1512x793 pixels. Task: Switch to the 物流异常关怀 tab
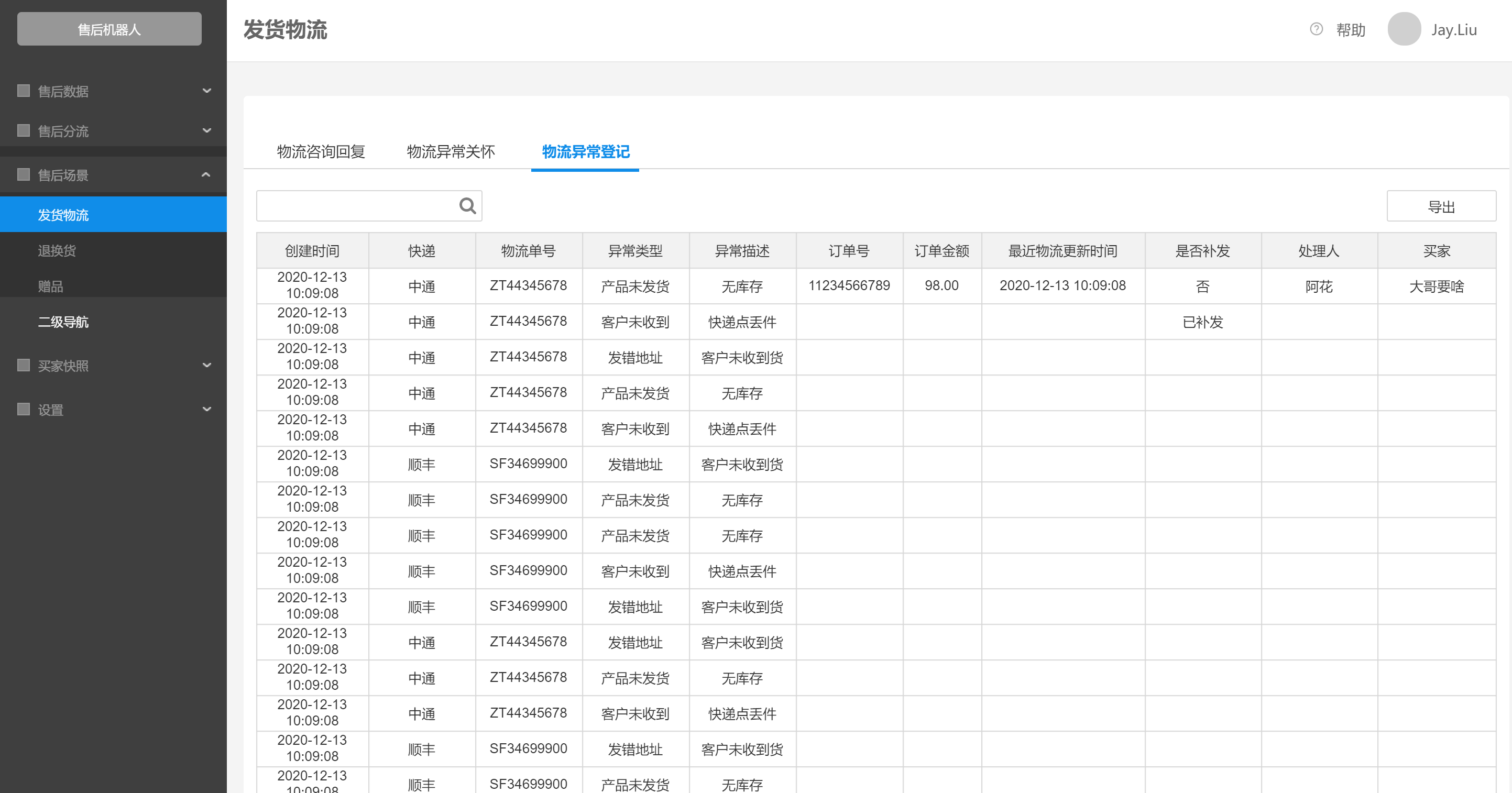coord(451,151)
